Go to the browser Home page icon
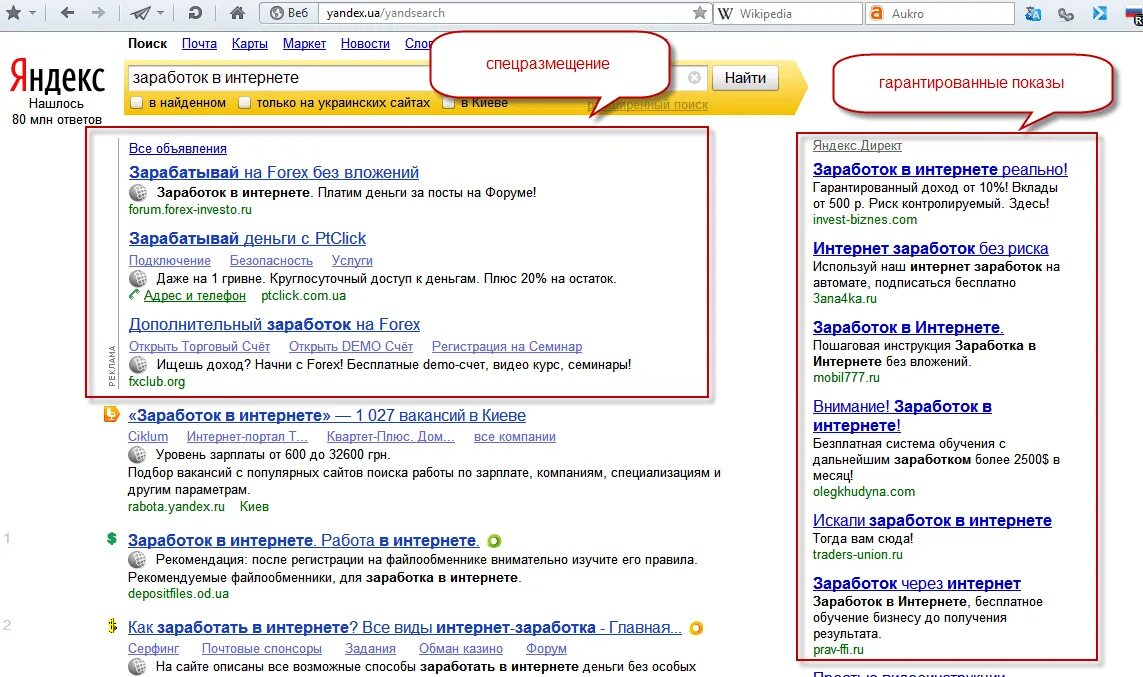Image resolution: width=1143 pixels, height=677 pixels. 237,12
